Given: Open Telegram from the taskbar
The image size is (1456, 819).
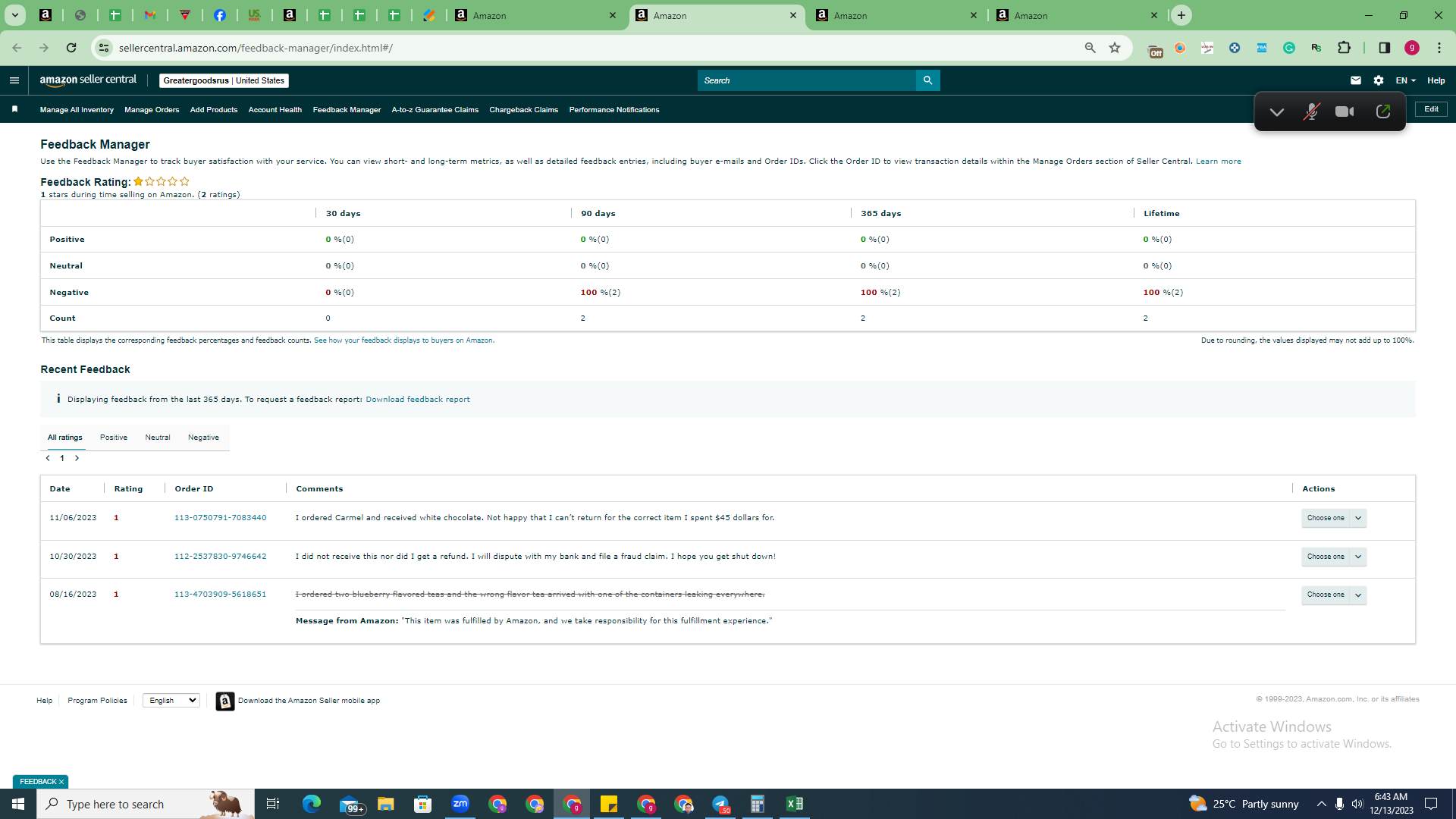Looking at the screenshot, I should click(x=720, y=804).
